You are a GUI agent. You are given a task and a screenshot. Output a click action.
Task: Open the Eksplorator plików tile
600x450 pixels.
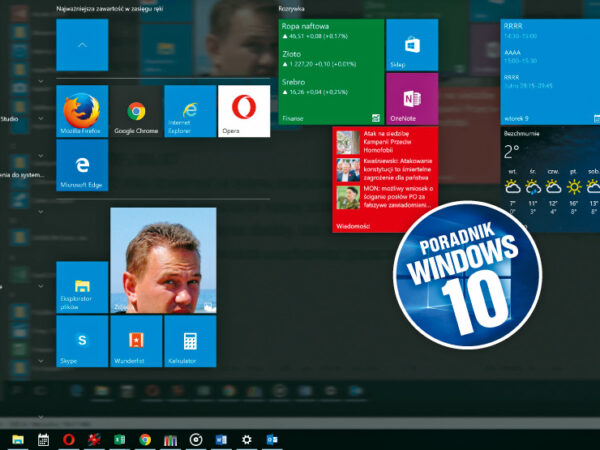pyautogui.click(x=83, y=288)
